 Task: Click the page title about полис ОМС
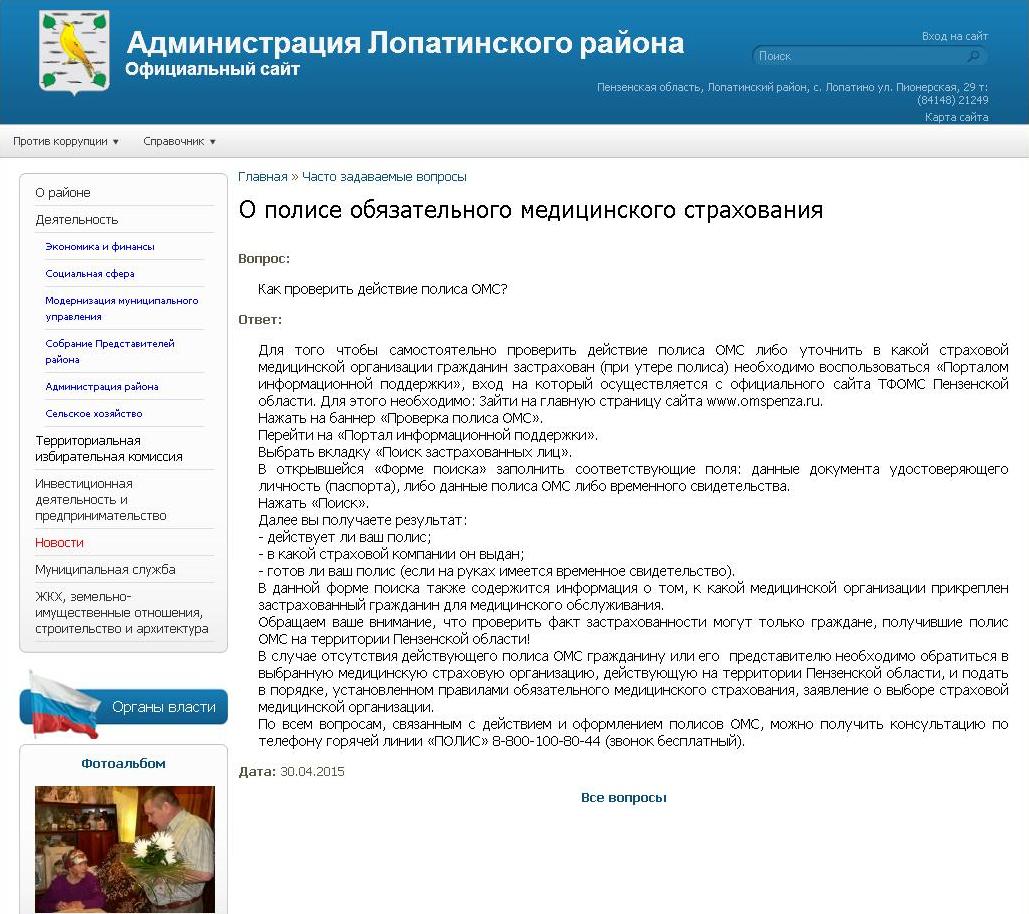click(530, 210)
